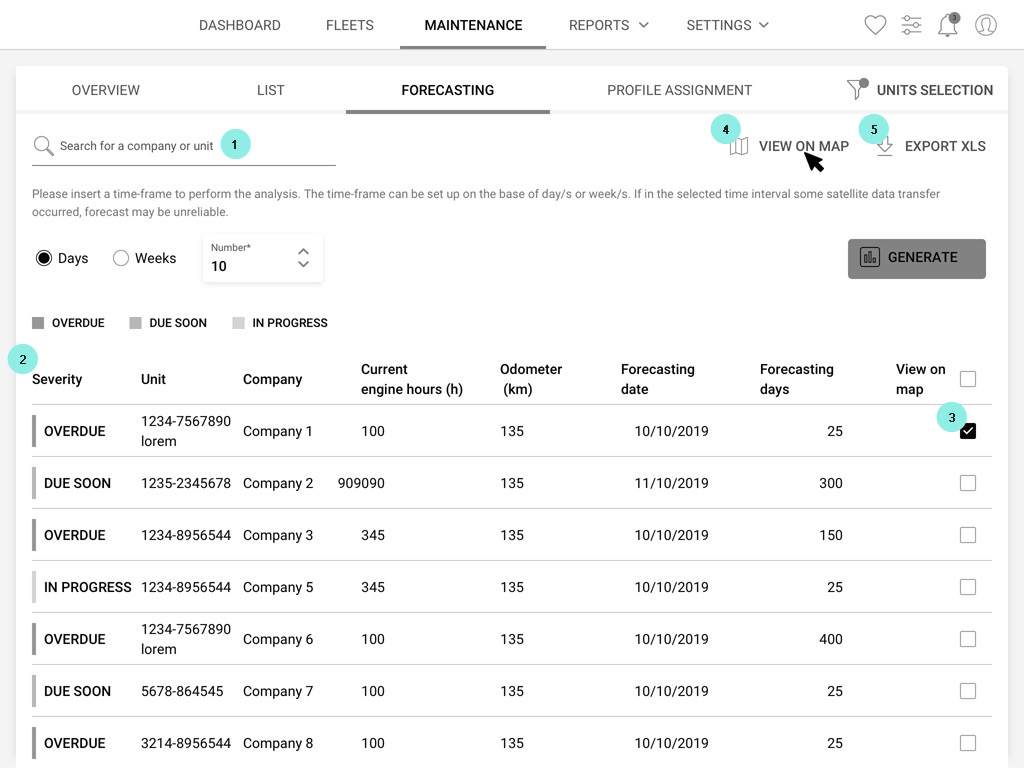Image resolution: width=1024 pixels, height=768 pixels.
Task: Click the Company 5 cell
Action: pyautogui.click(x=278, y=587)
